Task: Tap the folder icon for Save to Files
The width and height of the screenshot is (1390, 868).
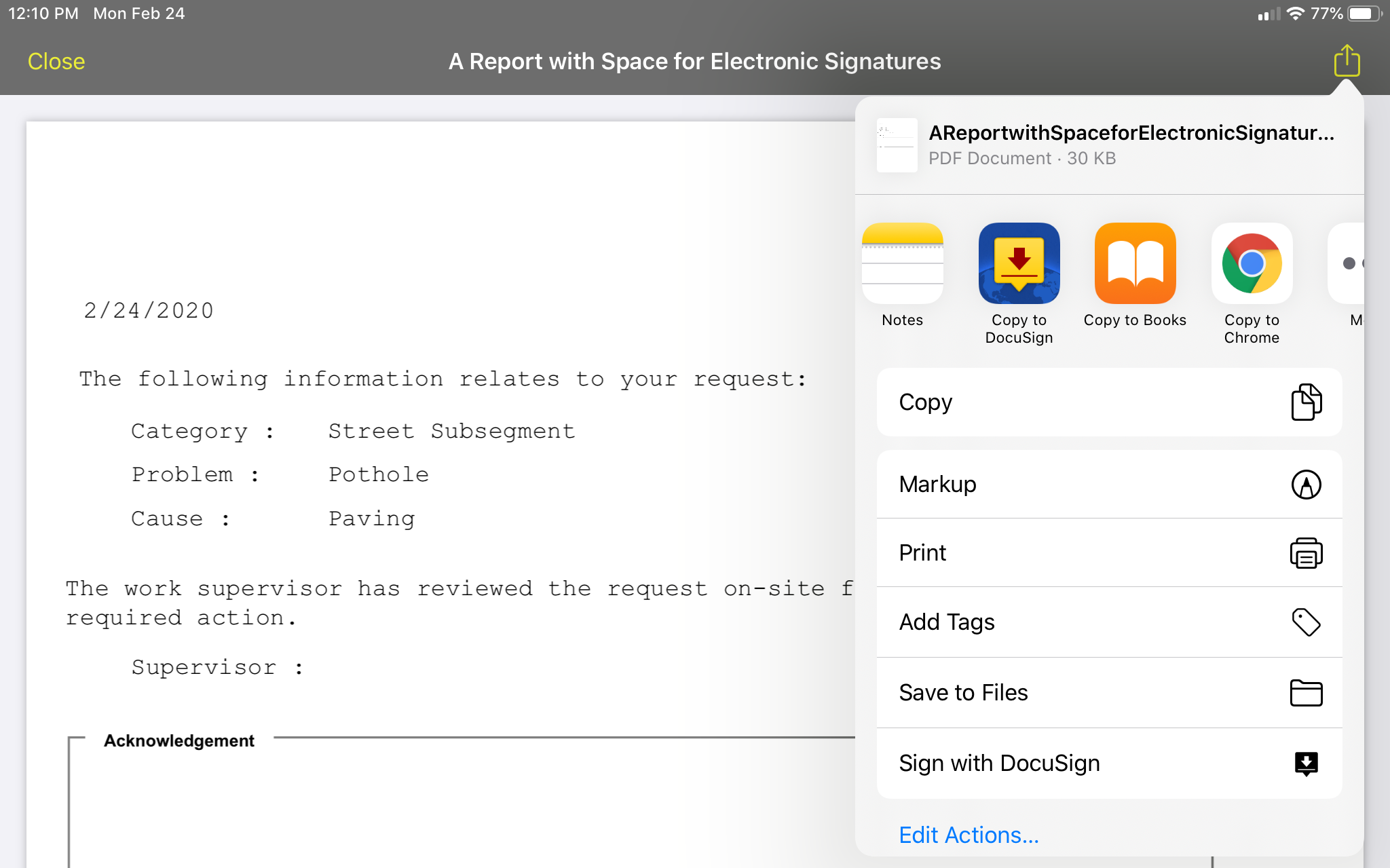Action: coord(1306,693)
